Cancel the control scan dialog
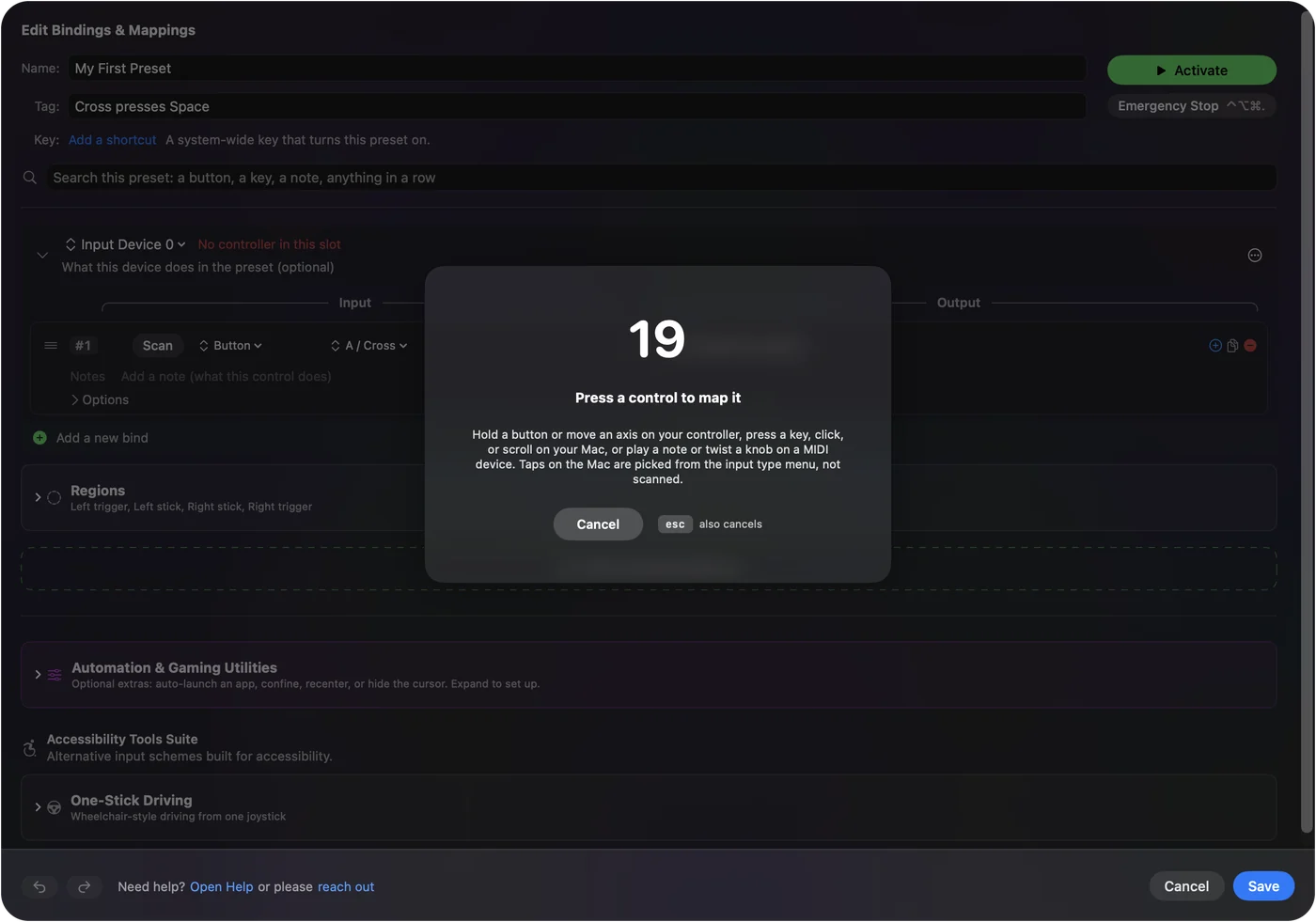The width and height of the screenshot is (1316, 922). [598, 524]
